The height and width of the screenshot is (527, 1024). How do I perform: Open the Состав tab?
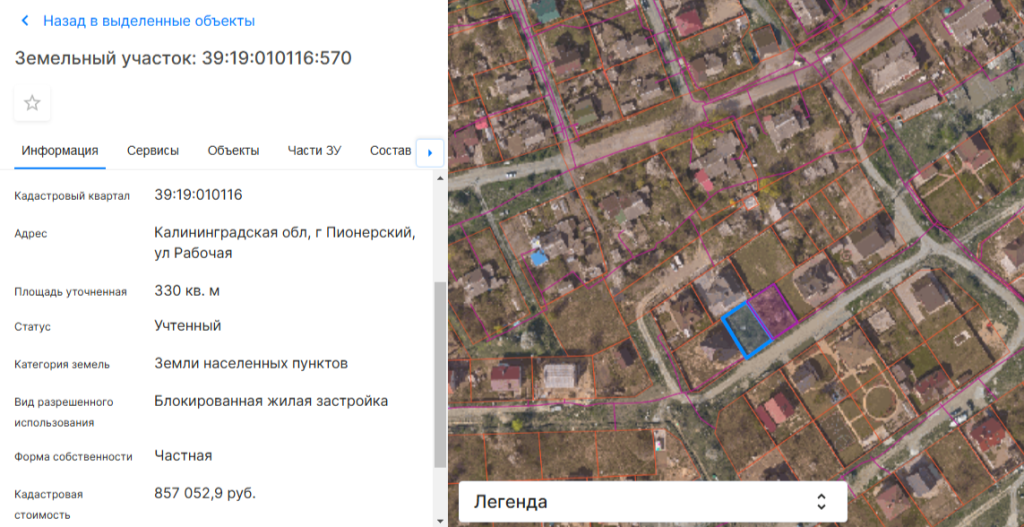pyautogui.click(x=390, y=151)
